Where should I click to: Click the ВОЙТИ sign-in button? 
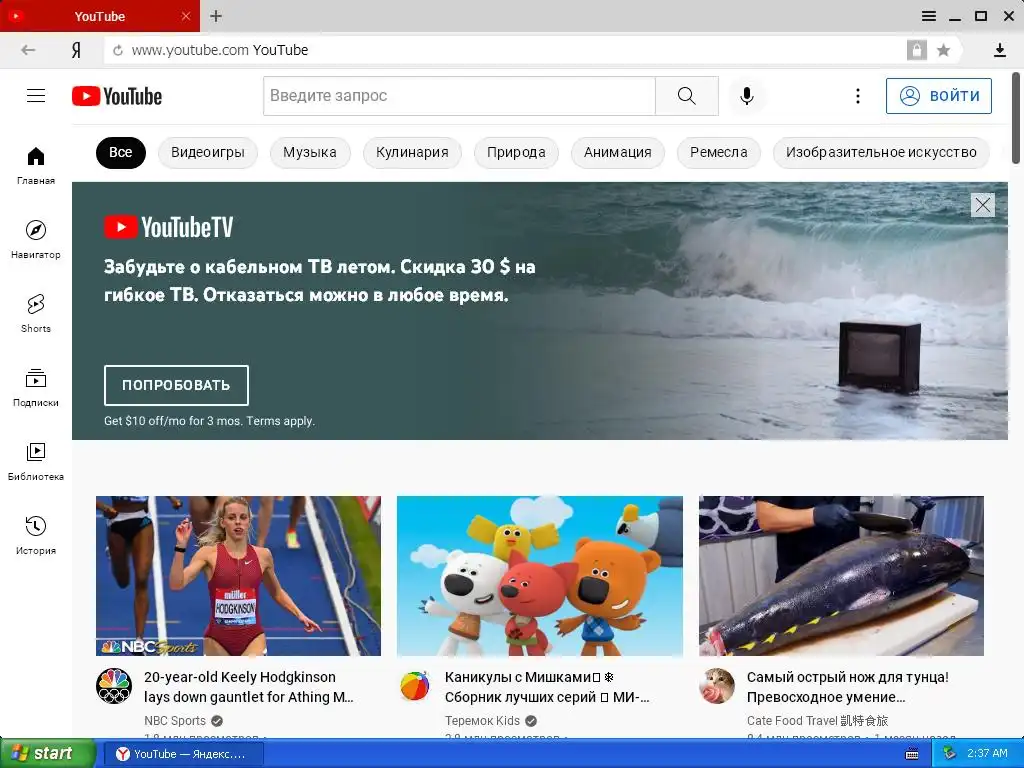[x=938, y=96]
